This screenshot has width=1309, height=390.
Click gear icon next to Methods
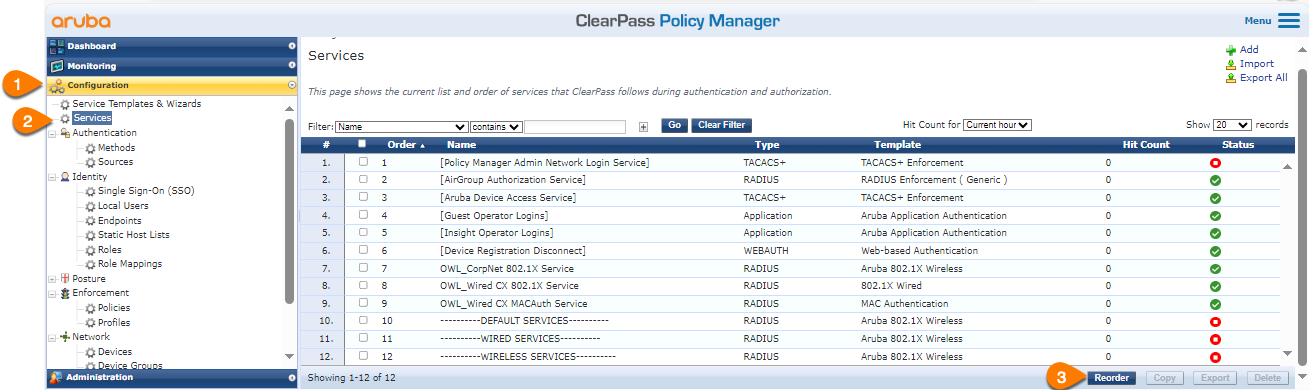point(90,148)
